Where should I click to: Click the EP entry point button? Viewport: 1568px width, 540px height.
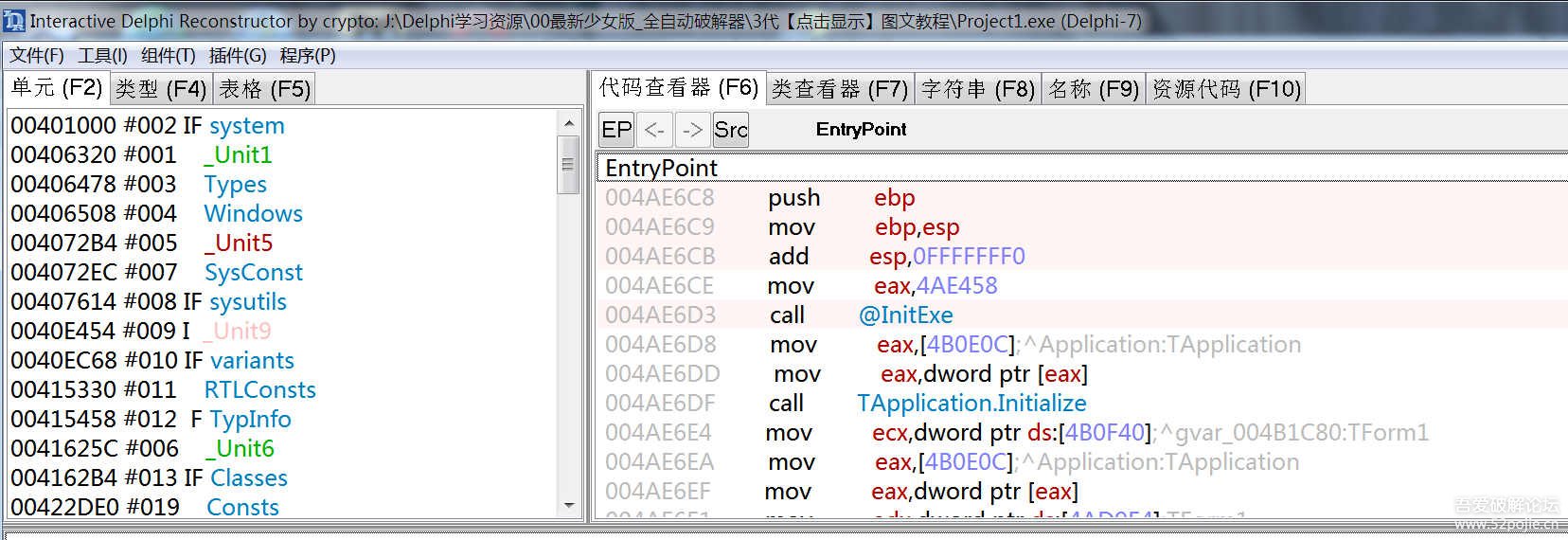tap(616, 130)
